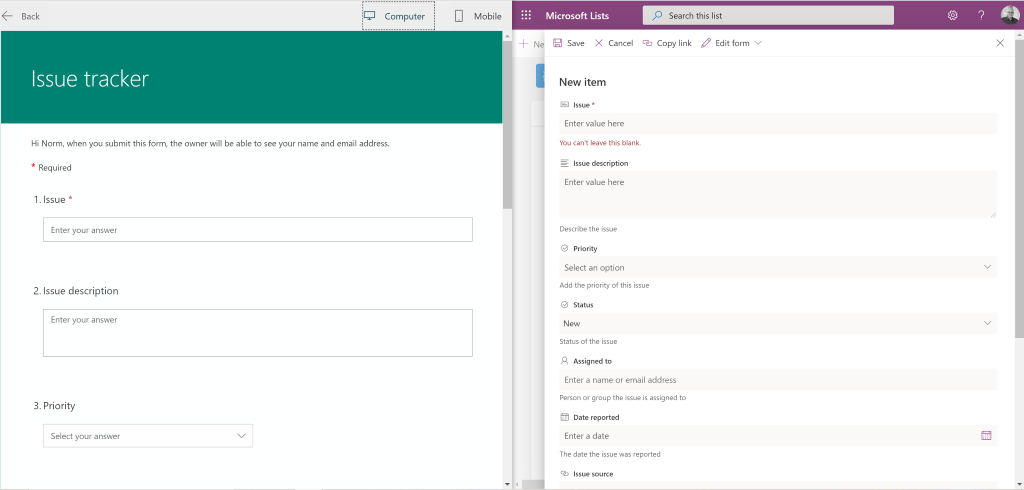1024x490 pixels.
Task: Open the calendar picker icon
Action: pos(986,436)
